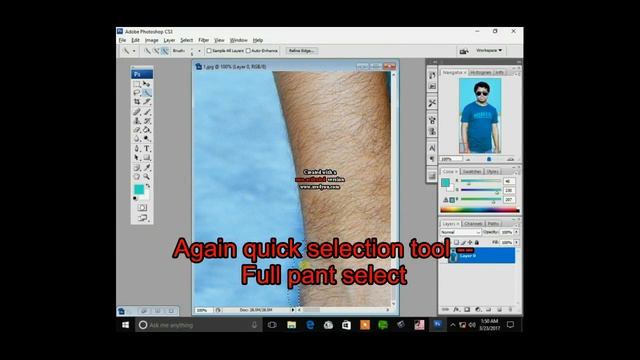Select the Eyedropper tool
Viewport: 640px width, 360px height.
pos(147,167)
